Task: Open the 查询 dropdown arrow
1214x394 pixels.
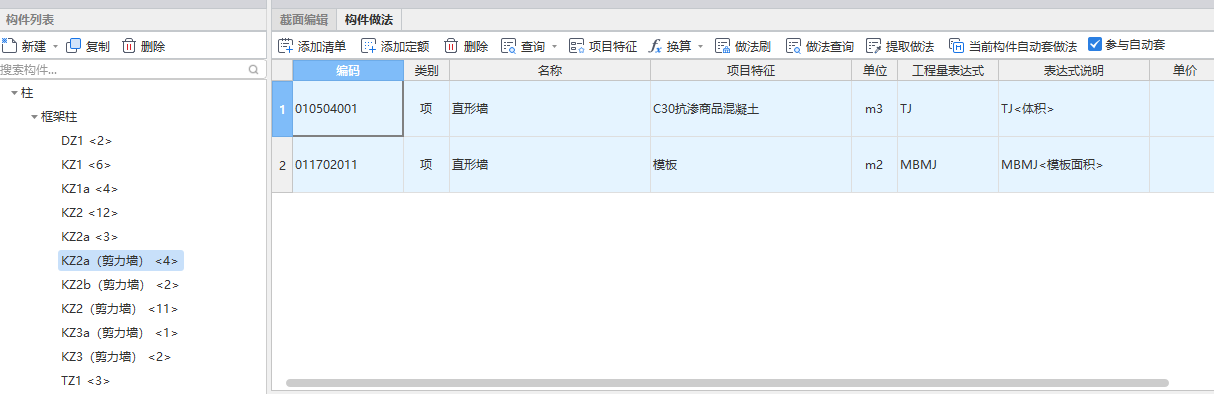Action: click(x=554, y=47)
